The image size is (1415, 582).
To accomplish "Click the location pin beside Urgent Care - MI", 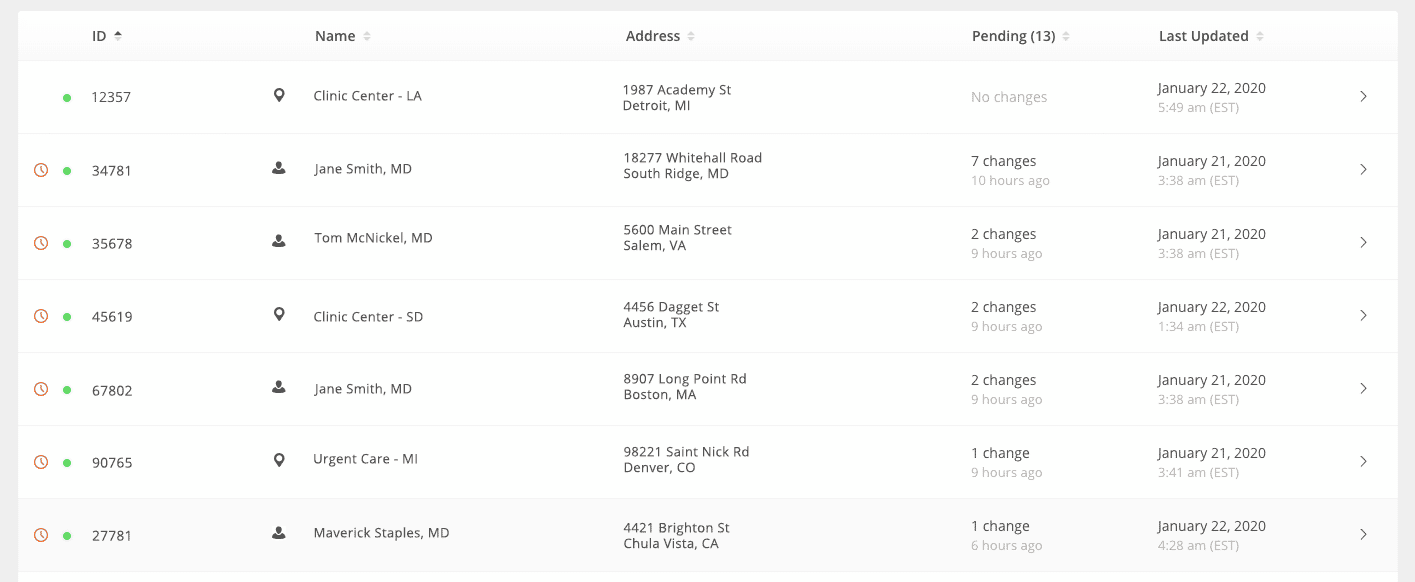I will point(279,460).
